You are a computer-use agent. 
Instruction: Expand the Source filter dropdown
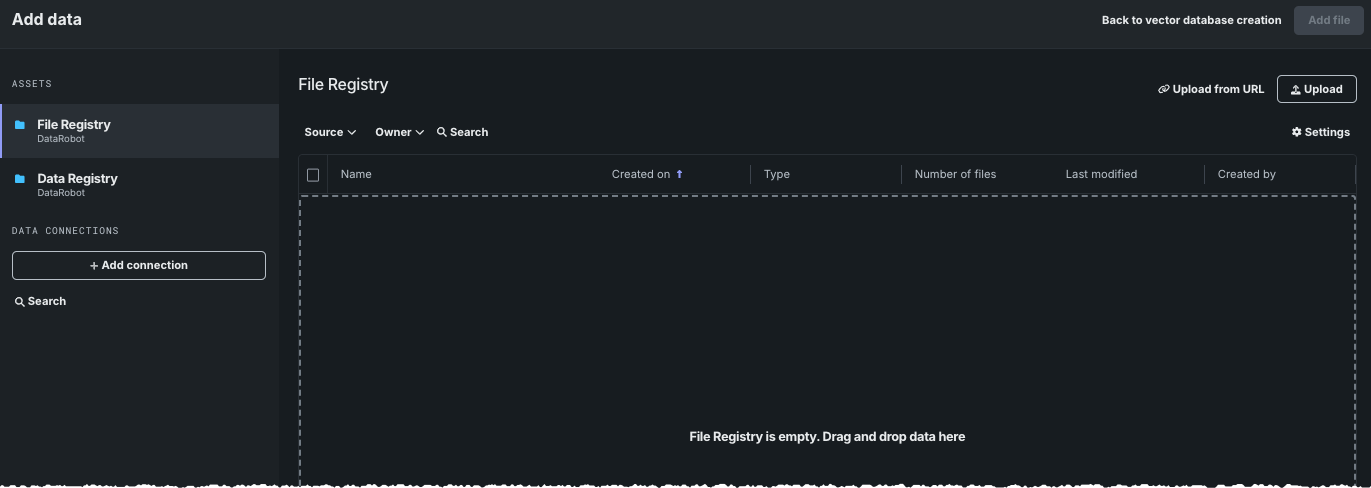coord(330,132)
